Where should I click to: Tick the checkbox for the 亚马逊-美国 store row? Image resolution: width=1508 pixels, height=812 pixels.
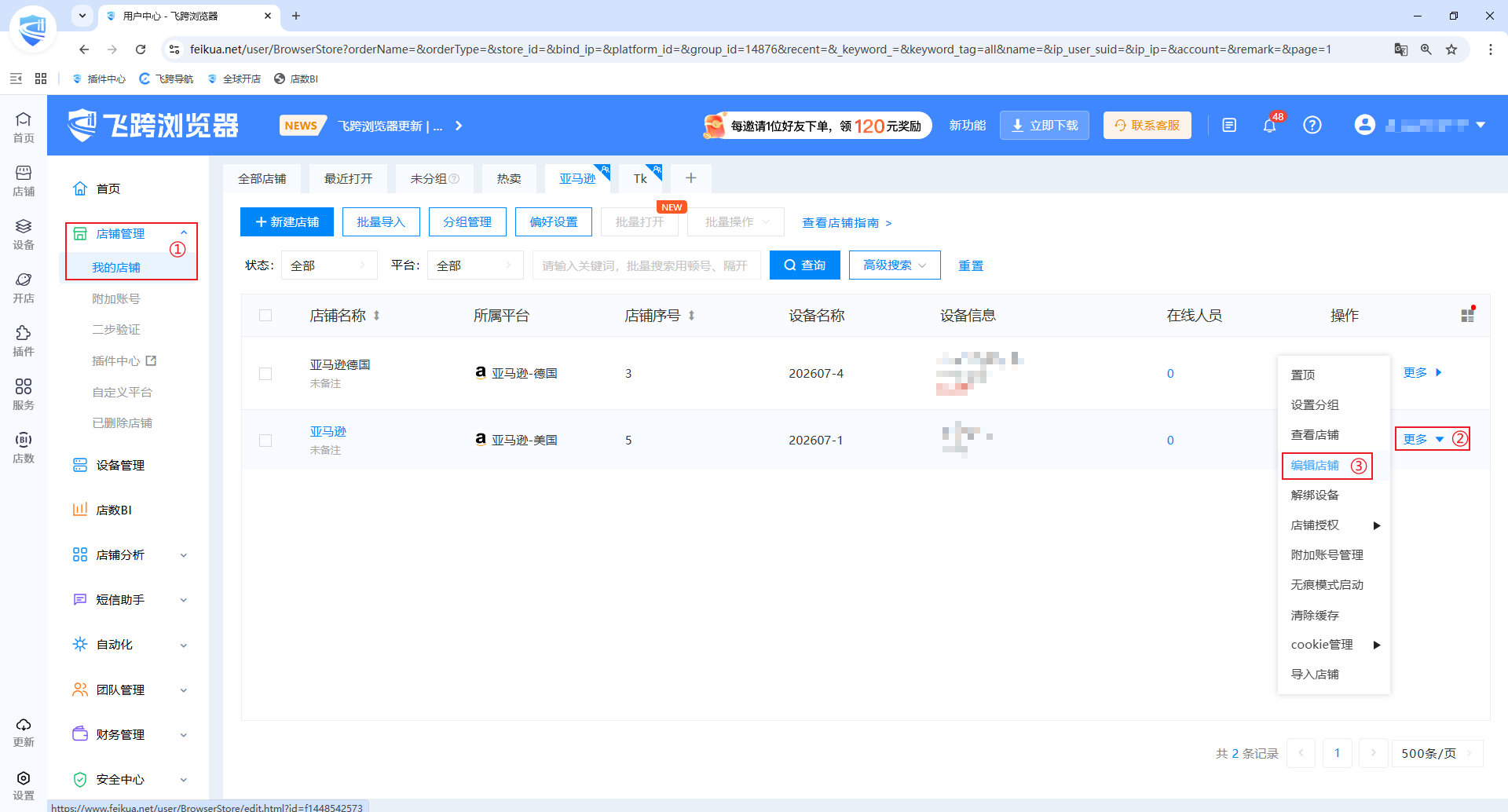click(x=265, y=441)
